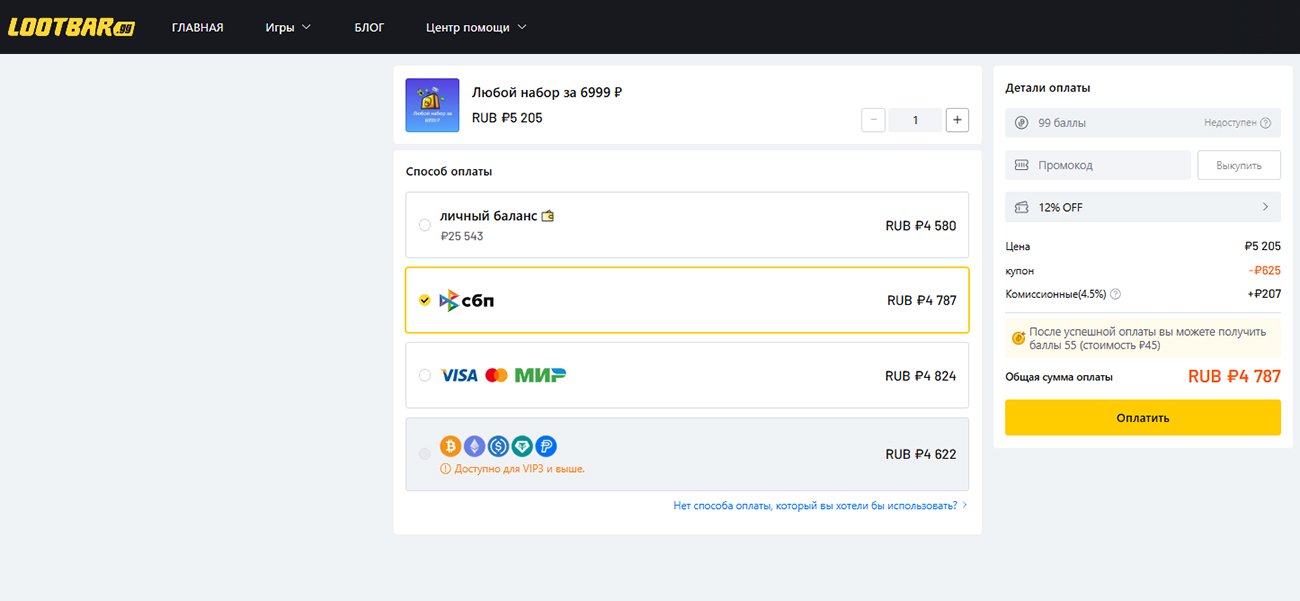Click the info icon beside Комиссионные(4.5%)
The height and width of the screenshot is (601, 1300).
point(1115,294)
